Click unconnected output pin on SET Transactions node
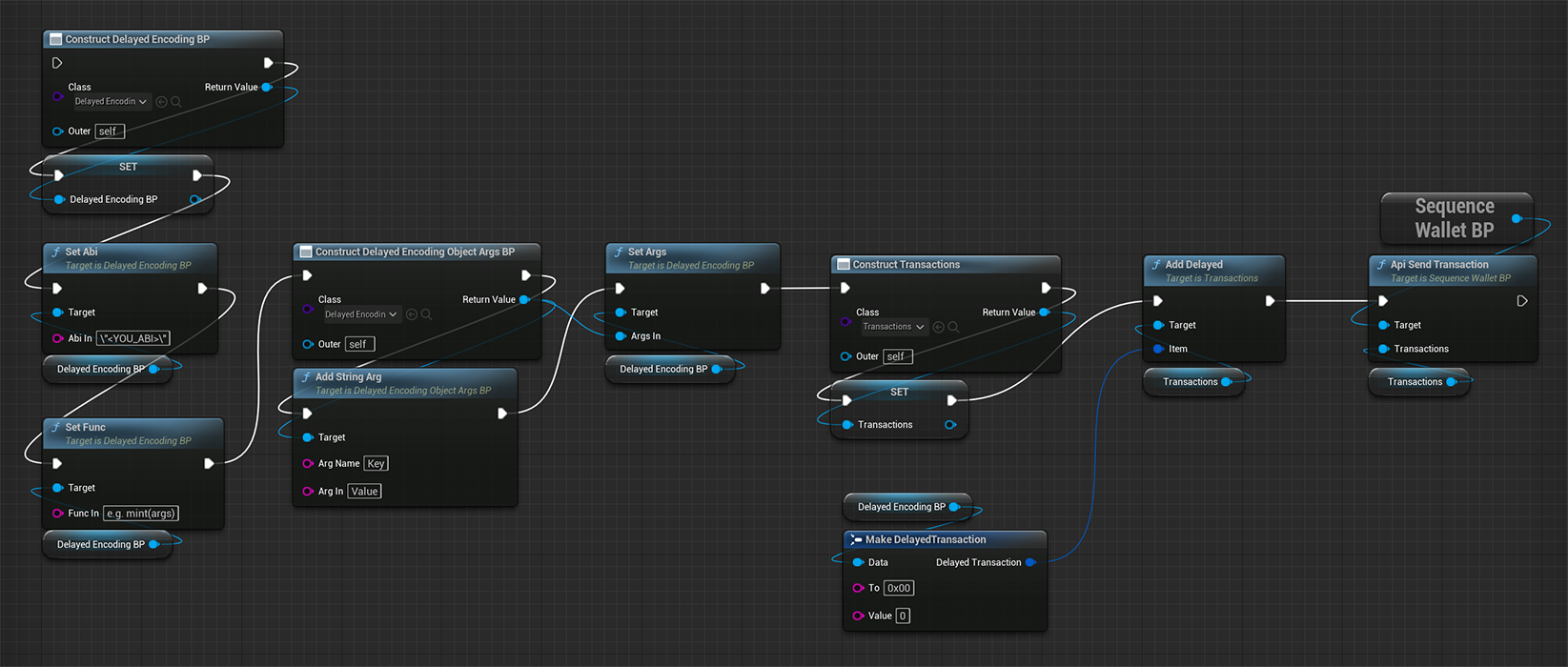 coord(950,425)
